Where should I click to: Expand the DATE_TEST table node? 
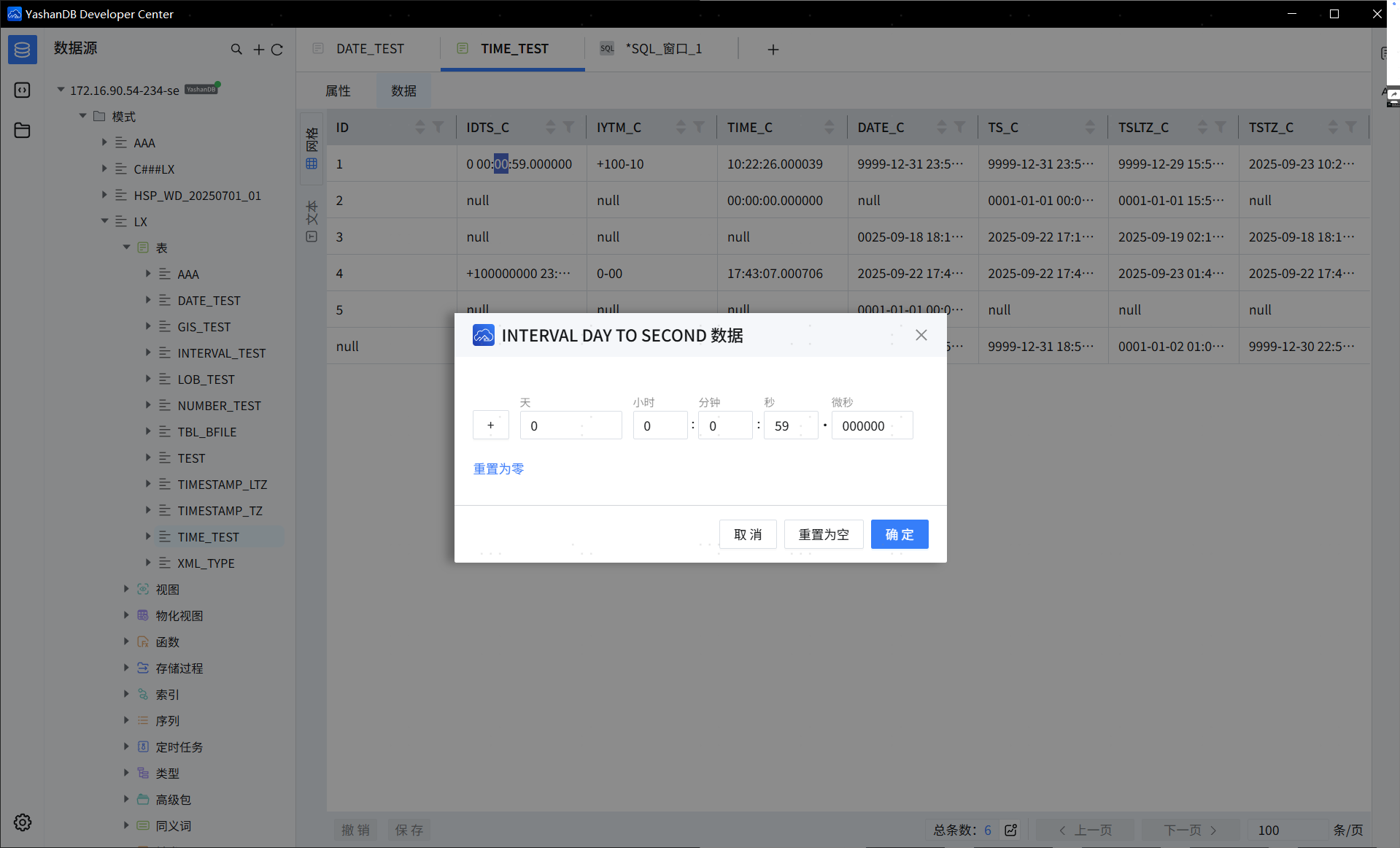[x=148, y=300]
